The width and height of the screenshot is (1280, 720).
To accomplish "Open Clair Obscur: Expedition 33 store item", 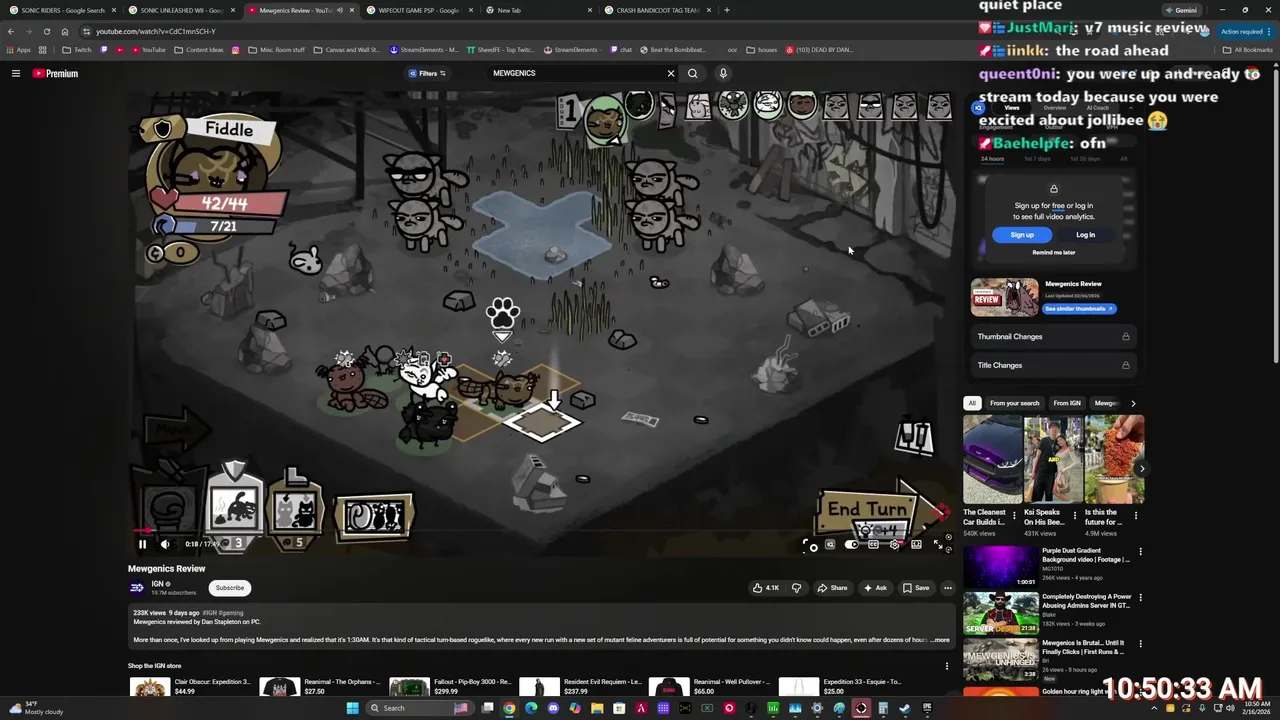I will (190, 687).
